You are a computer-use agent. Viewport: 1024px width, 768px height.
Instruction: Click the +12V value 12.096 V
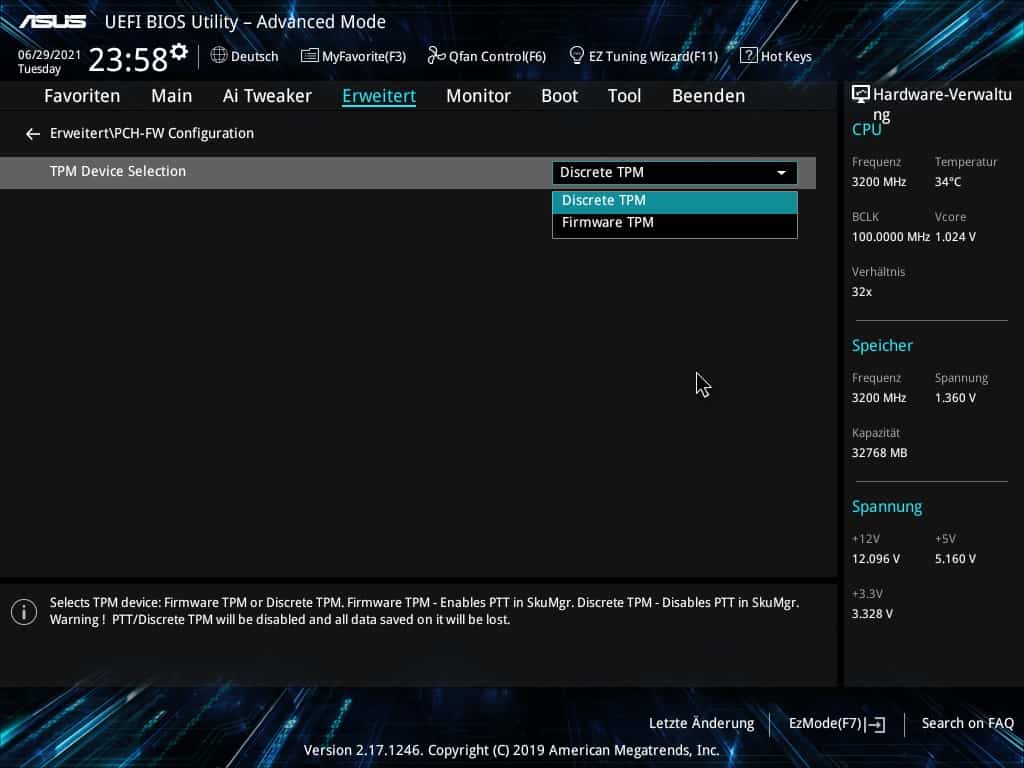[876, 560]
